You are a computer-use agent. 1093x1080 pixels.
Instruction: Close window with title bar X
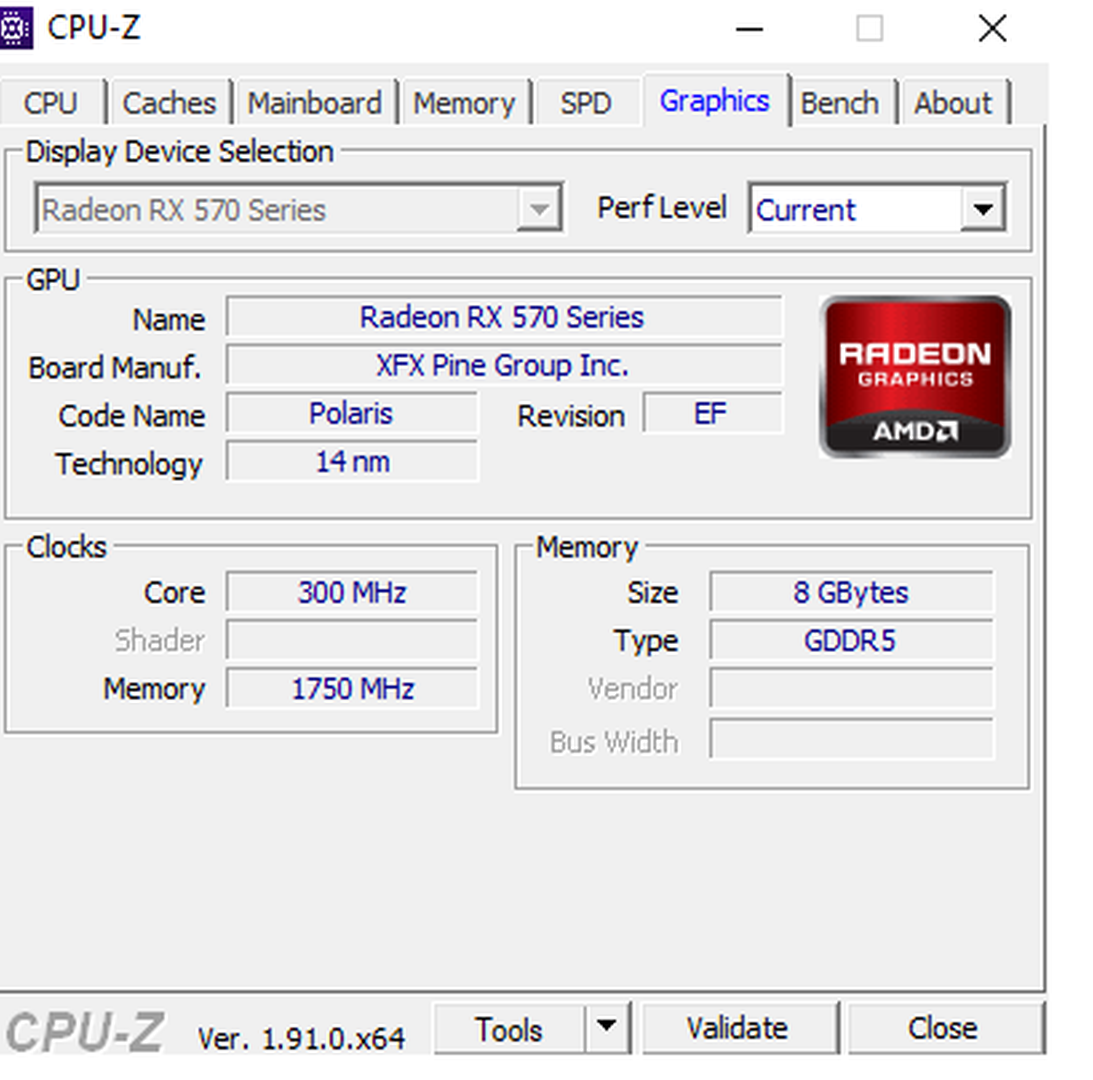[993, 29]
